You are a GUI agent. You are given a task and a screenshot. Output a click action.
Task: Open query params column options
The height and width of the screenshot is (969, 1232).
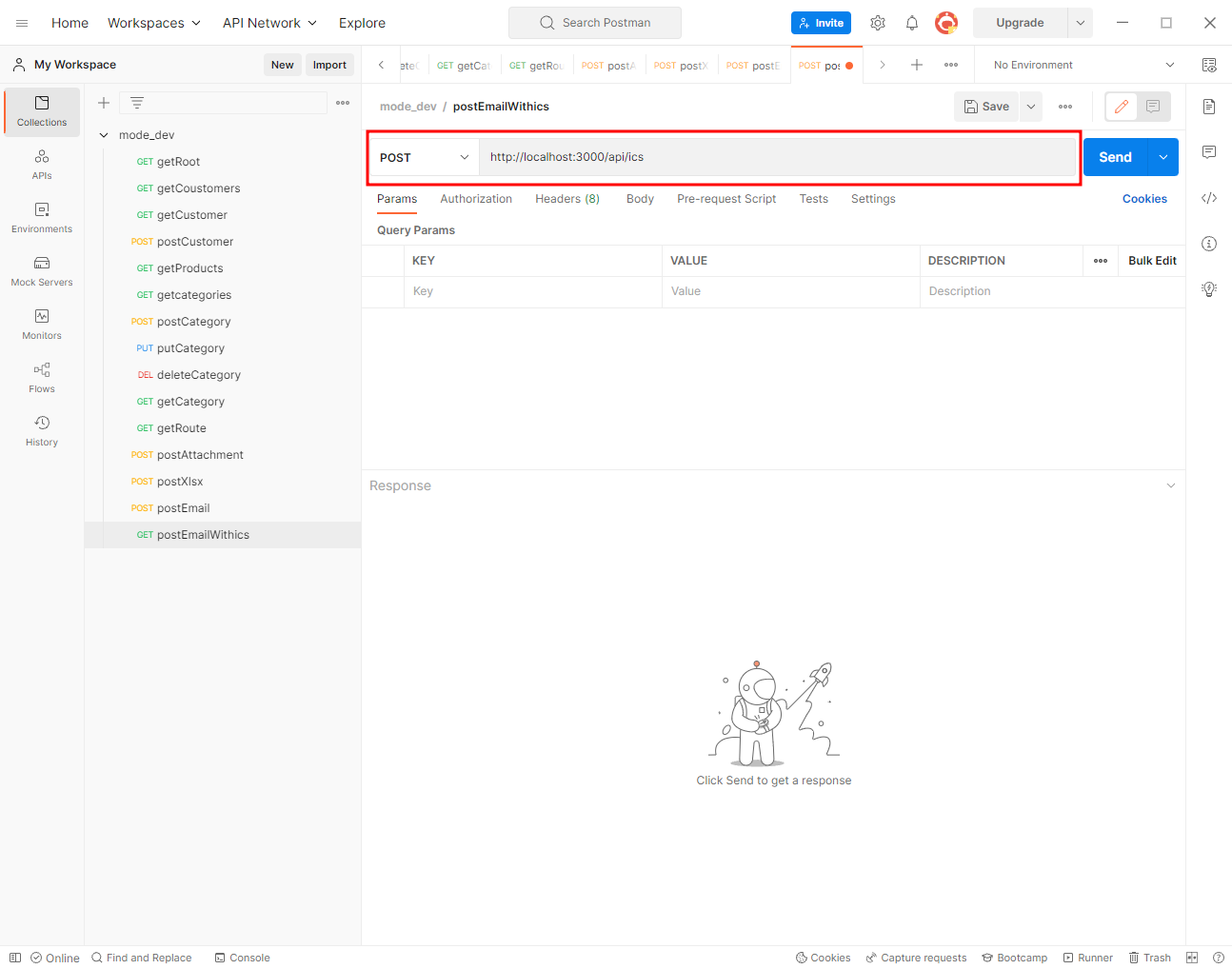[1101, 261]
